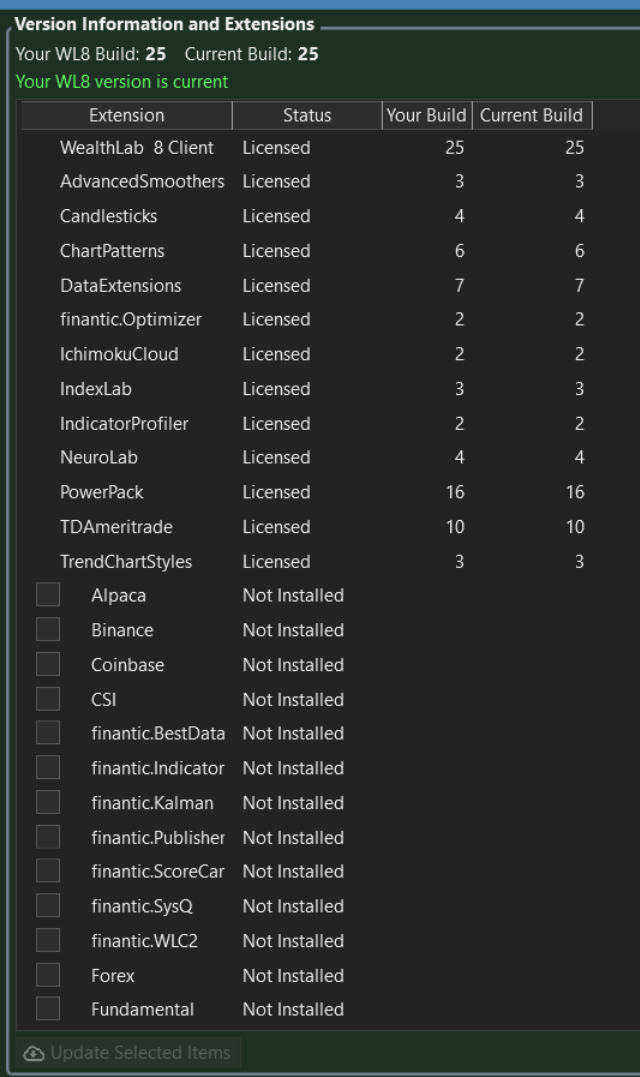Click the Your Build column header
Viewport: 640px width, 1077px height.
point(426,115)
